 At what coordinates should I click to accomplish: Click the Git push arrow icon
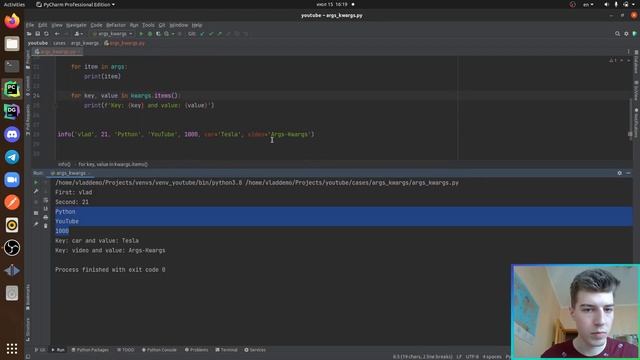219,34
